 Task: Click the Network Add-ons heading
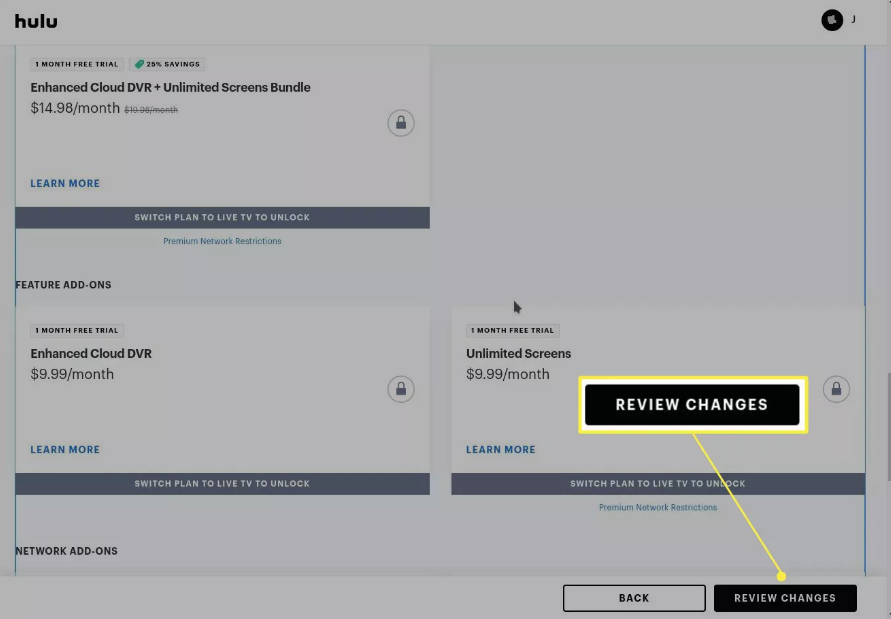click(66, 551)
